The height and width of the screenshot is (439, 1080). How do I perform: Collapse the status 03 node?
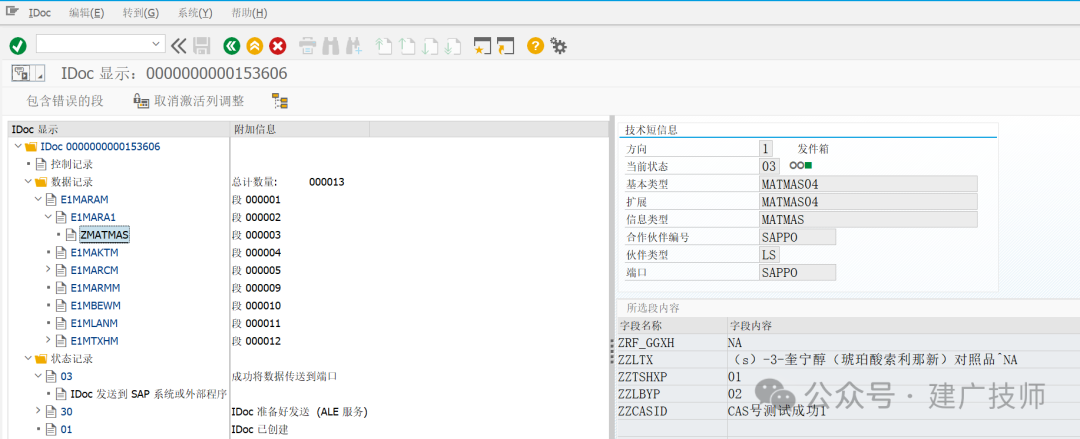(x=39, y=376)
